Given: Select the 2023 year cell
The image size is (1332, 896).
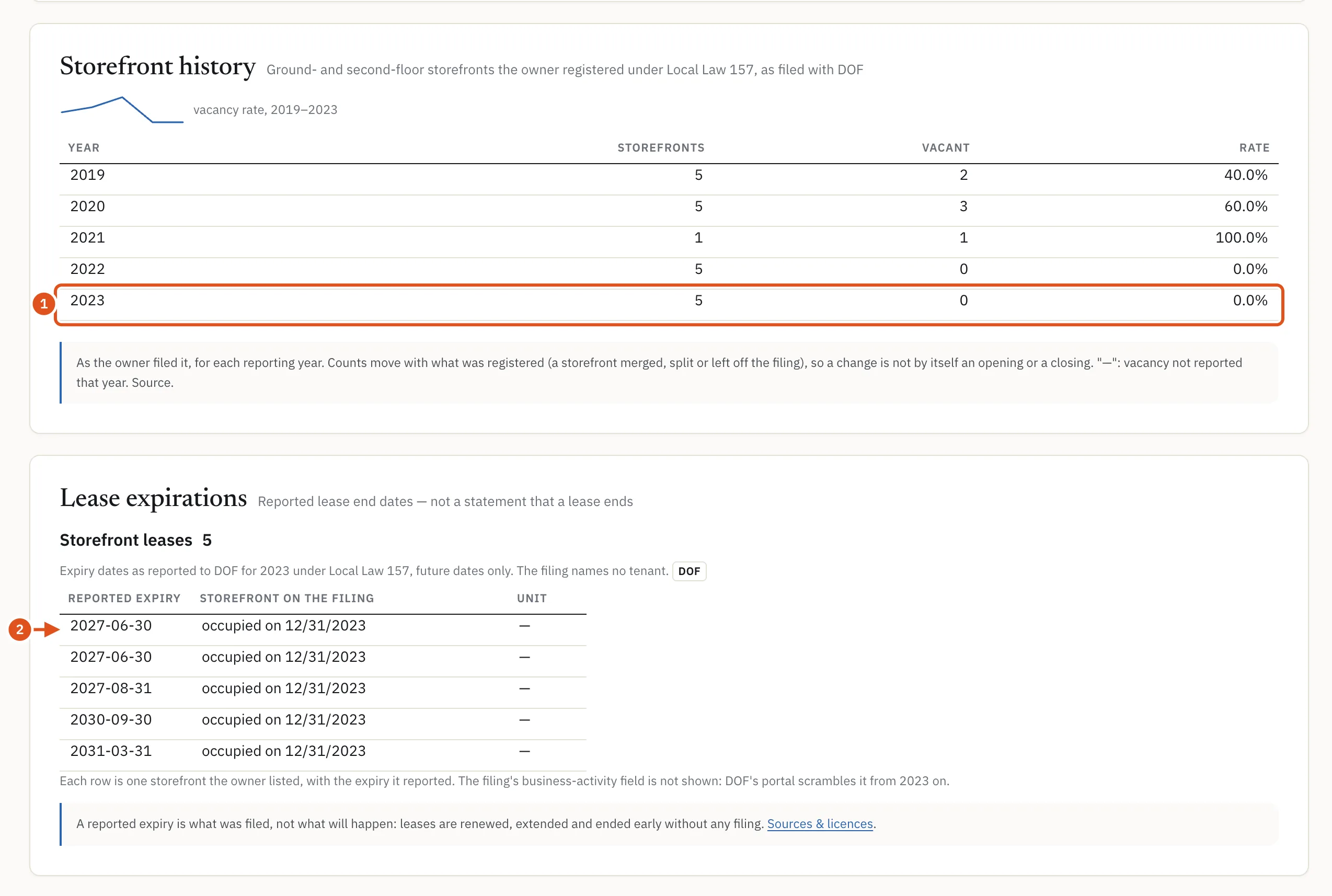Looking at the screenshot, I should click(87, 301).
